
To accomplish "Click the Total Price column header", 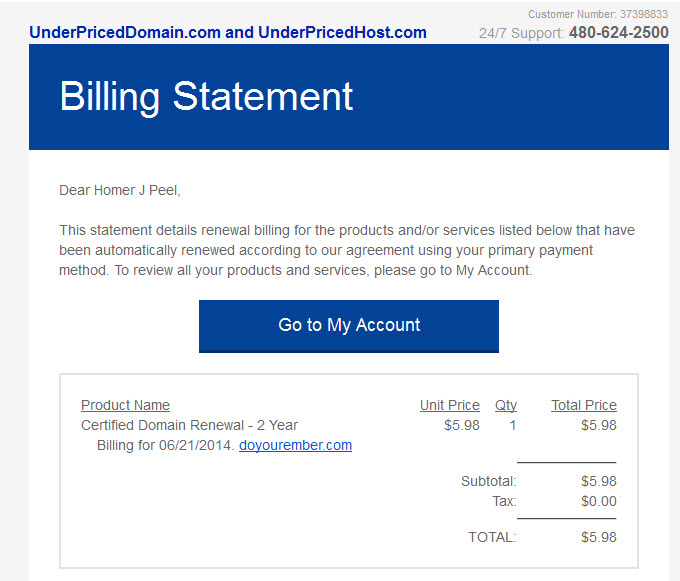I will coord(583,405).
